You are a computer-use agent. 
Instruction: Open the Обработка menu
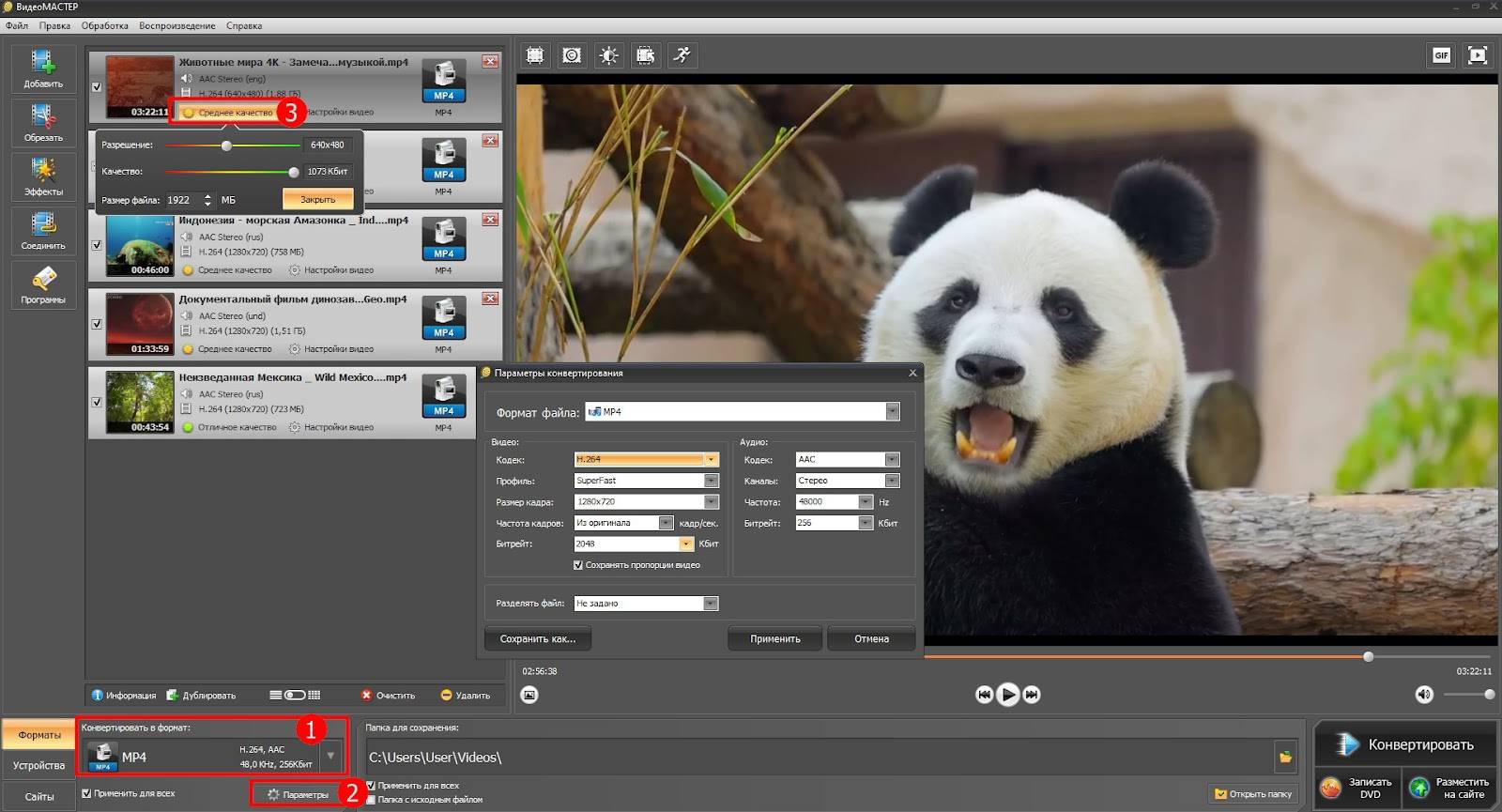(x=104, y=25)
